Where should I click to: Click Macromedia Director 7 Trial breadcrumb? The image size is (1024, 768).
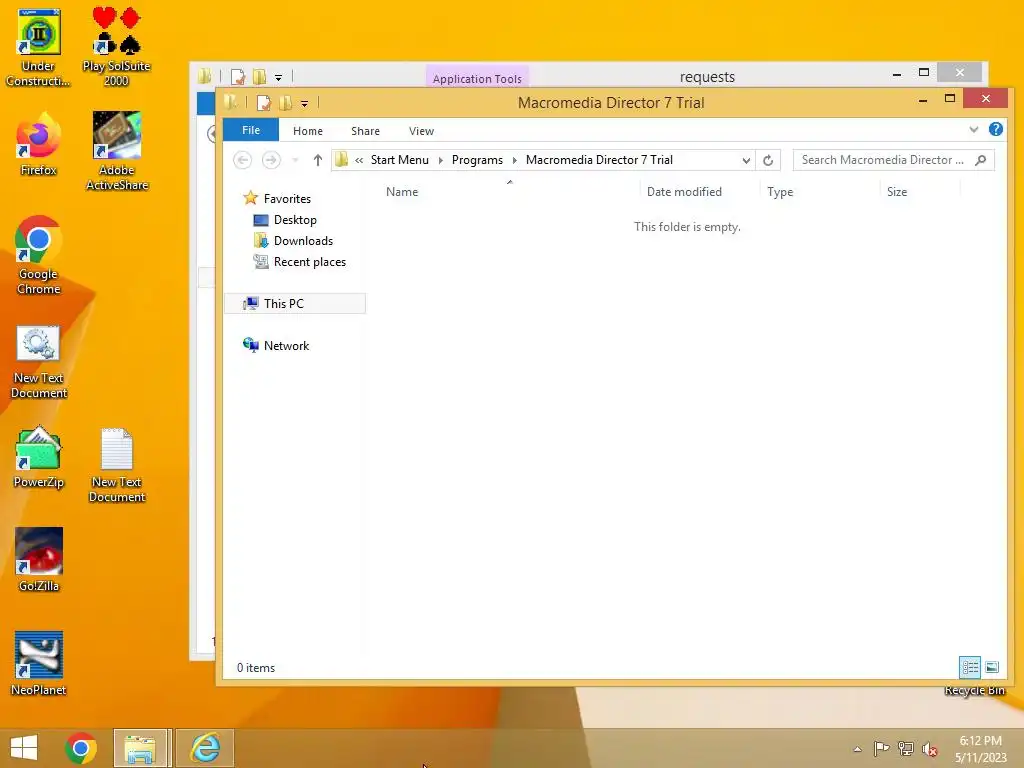point(599,160)
